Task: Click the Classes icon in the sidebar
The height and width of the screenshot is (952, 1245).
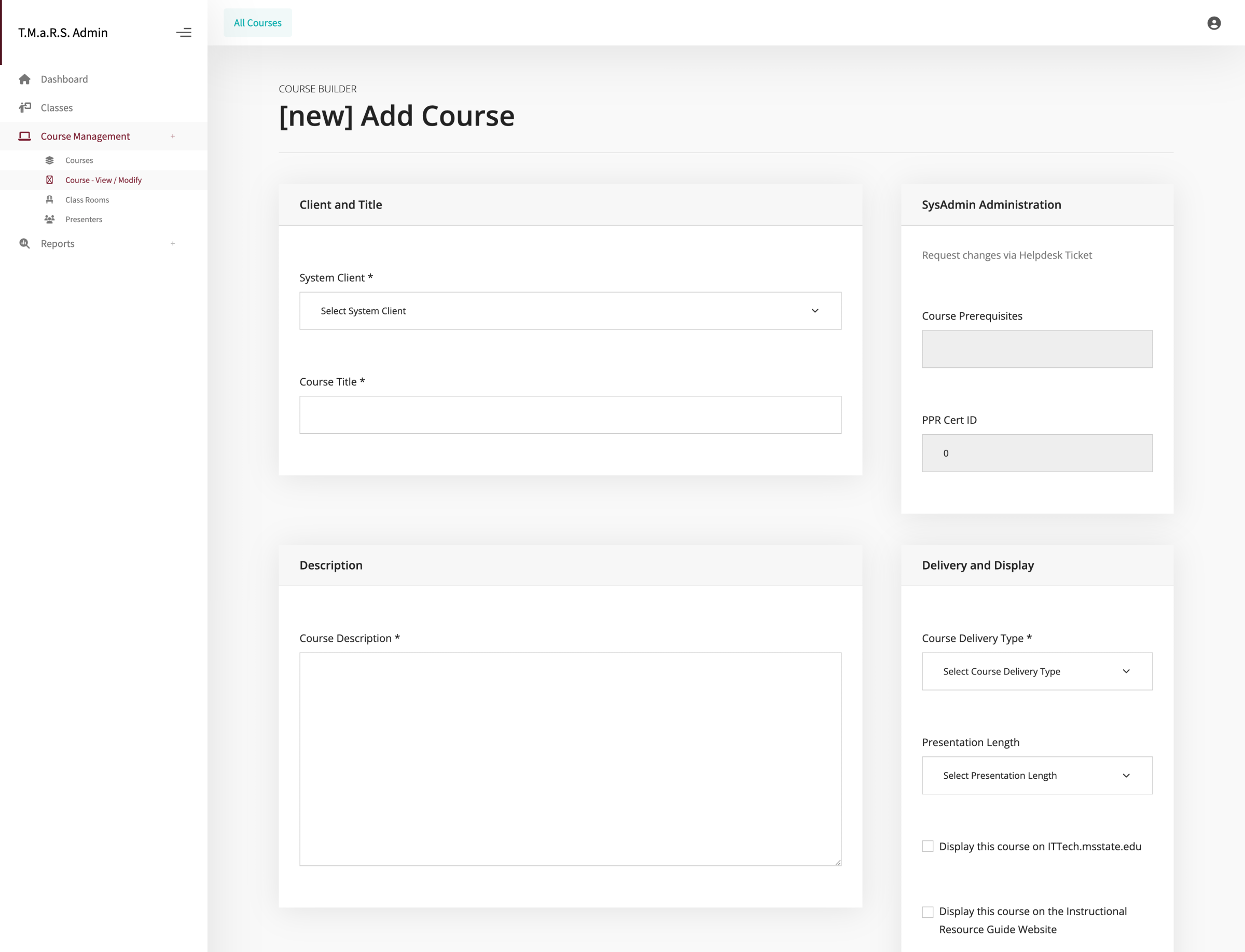Action: click(25, 107)
